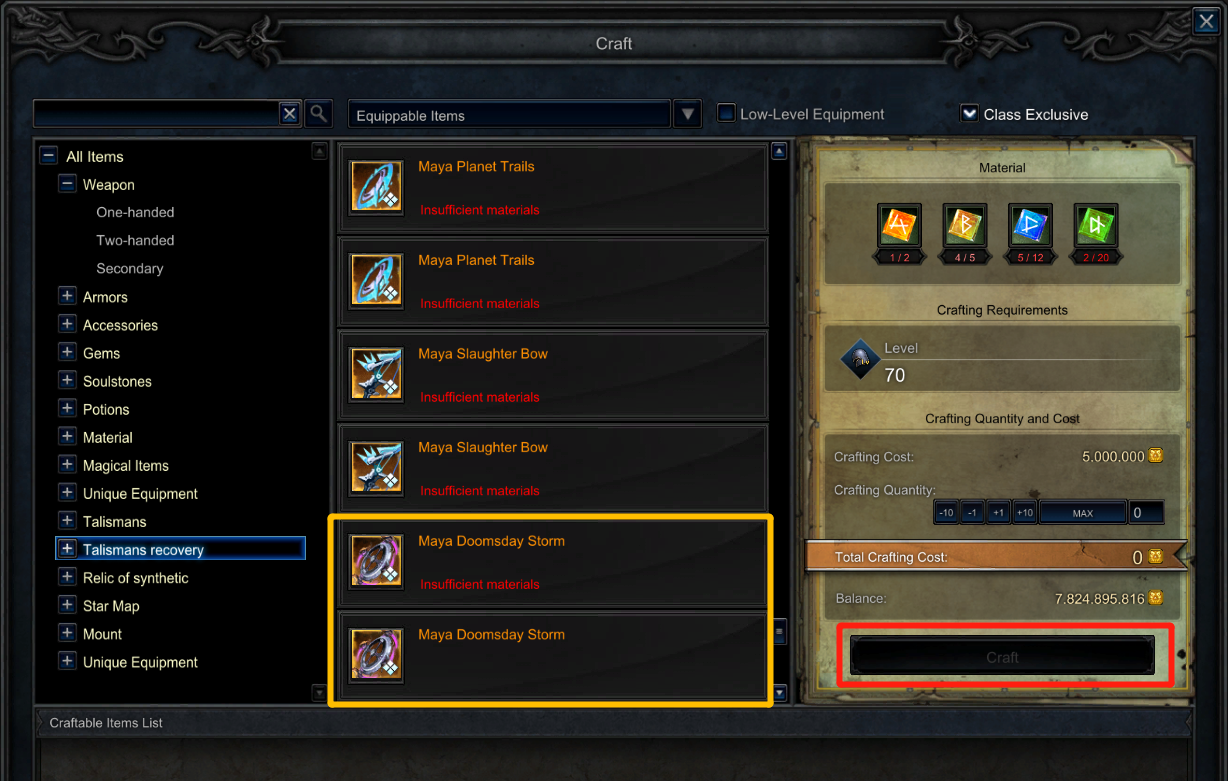Collapse the All Items tree node
Screen dimensions: 1228x781
coord(48,156)
